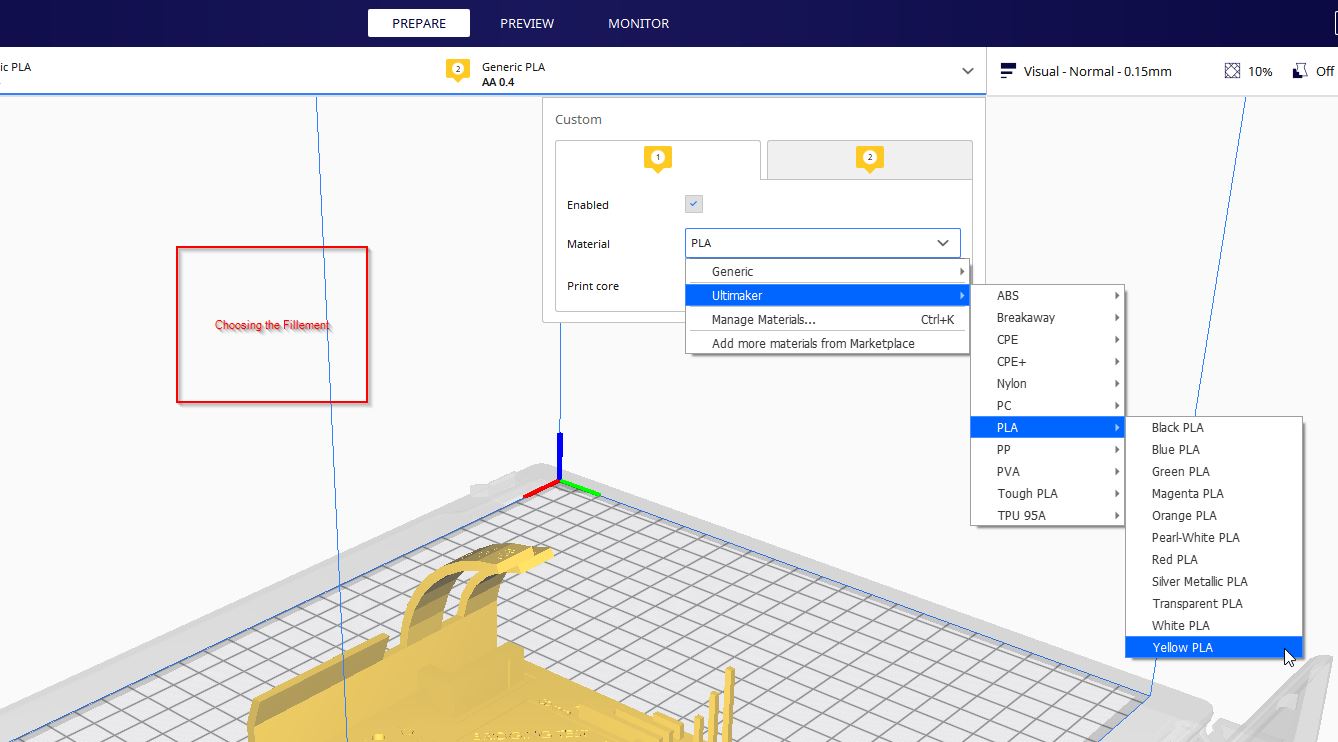
Task: Select Yellow PLA material
Action: [x=1214, y=647]
